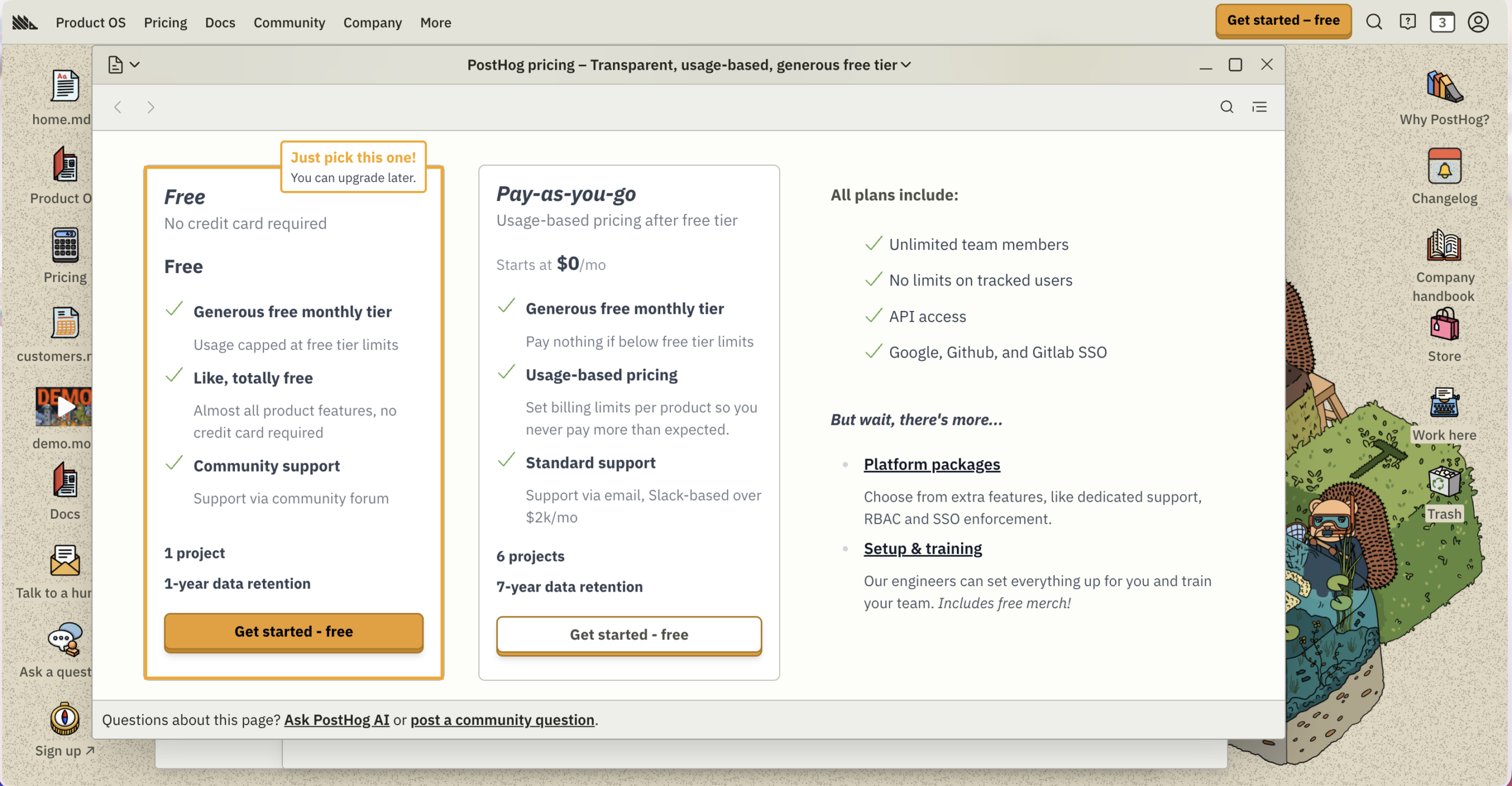Click the Store shopping bag icon
This screenshot has width=1512, height=786.
1444,325
